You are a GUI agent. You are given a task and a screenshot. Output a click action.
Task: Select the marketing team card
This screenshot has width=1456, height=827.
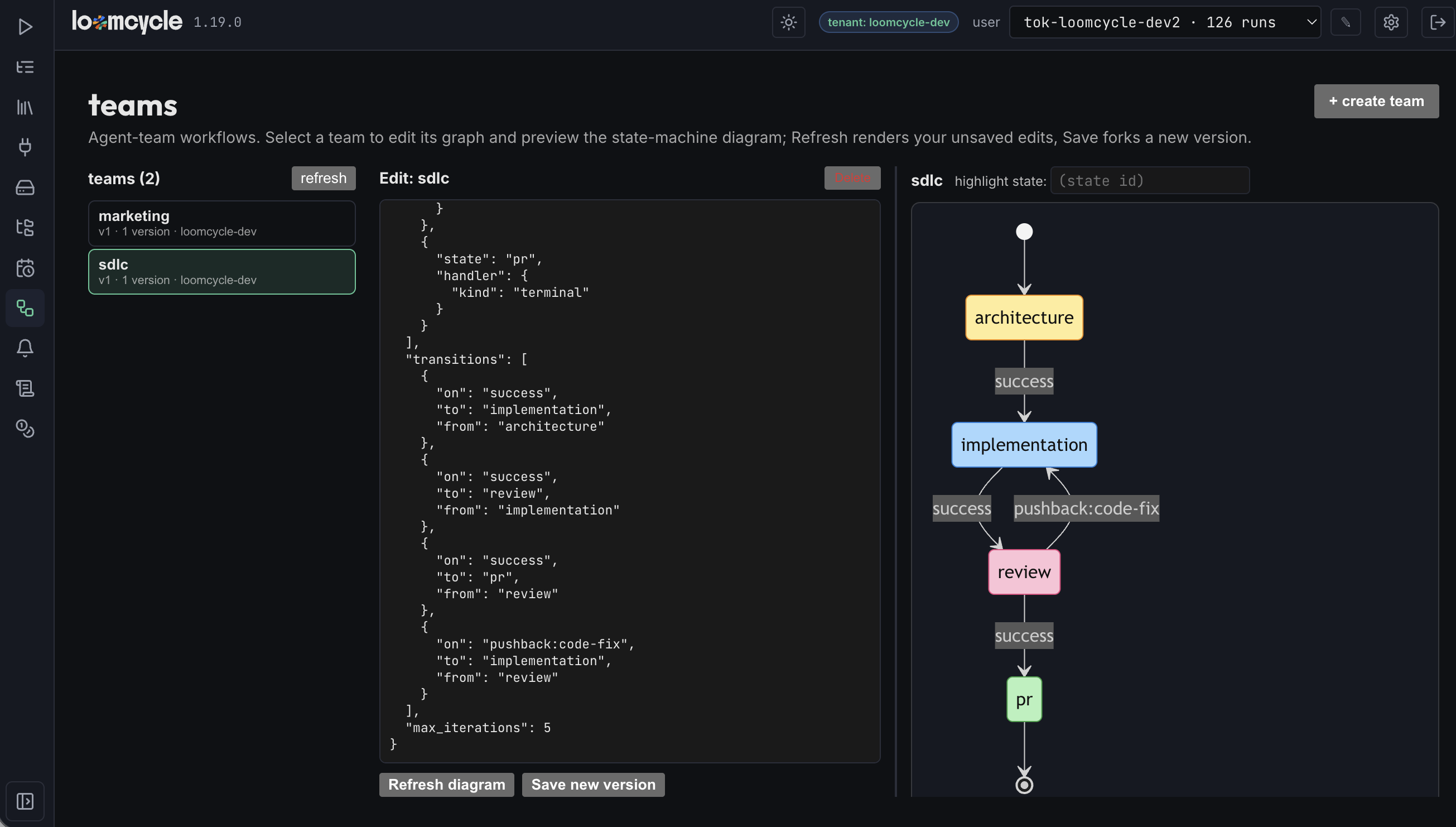coord(222,223)
